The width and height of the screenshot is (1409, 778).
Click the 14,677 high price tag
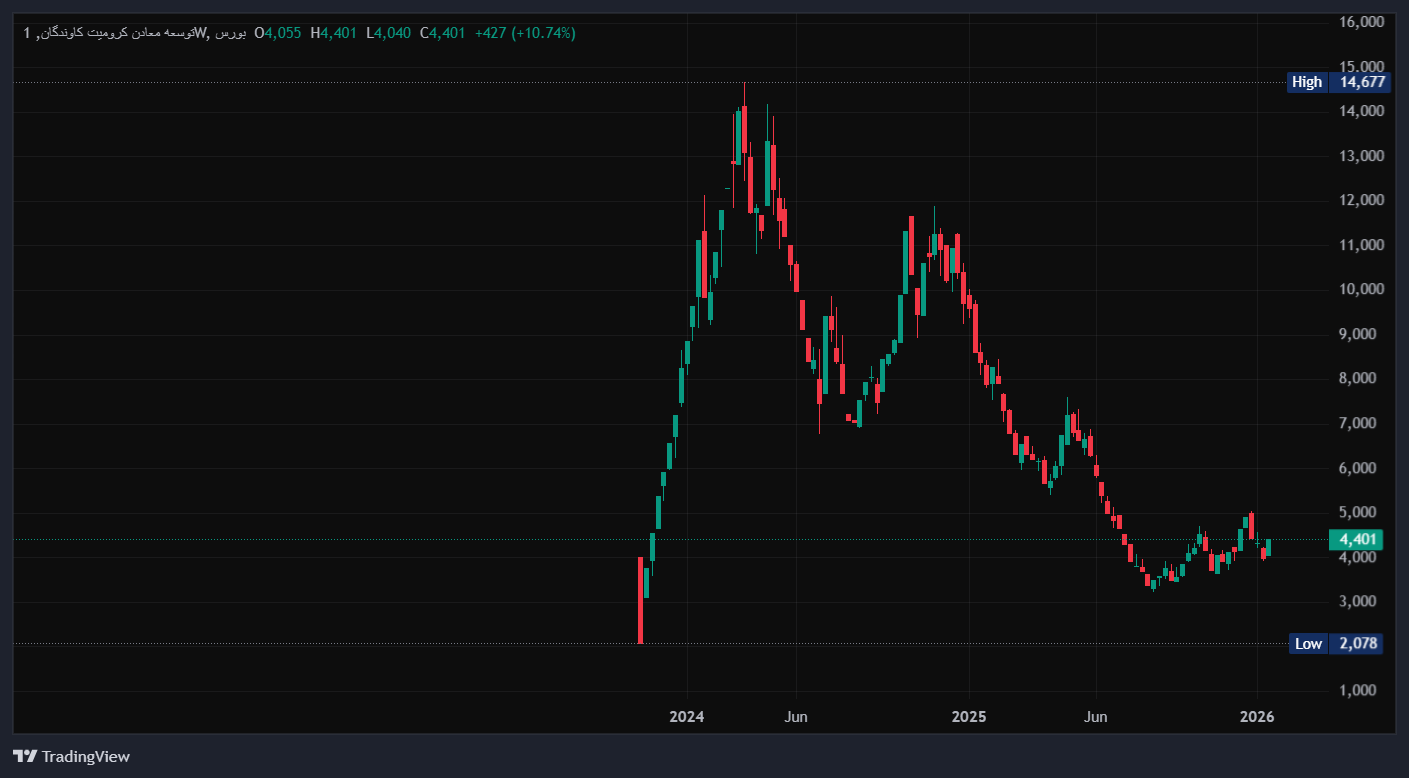point(1356,82)
